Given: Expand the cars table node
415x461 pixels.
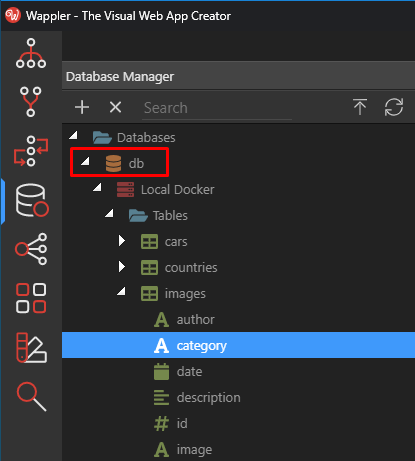Looking at the screenshot, I should click(x=122, y=241).
